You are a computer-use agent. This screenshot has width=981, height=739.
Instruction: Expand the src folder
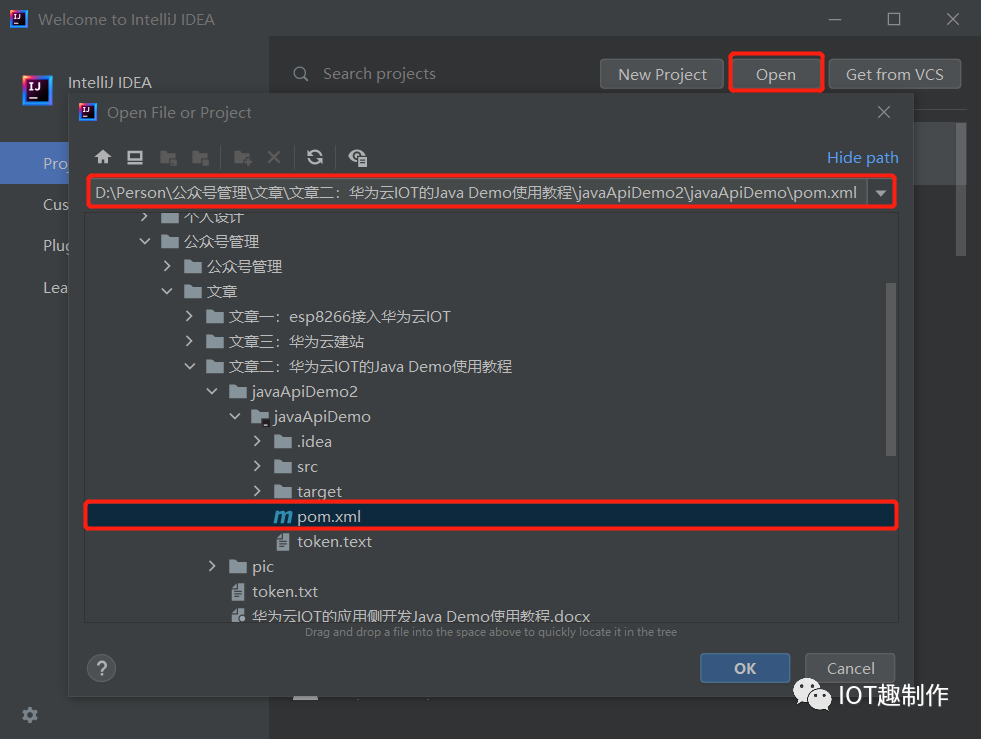(258, 466)
